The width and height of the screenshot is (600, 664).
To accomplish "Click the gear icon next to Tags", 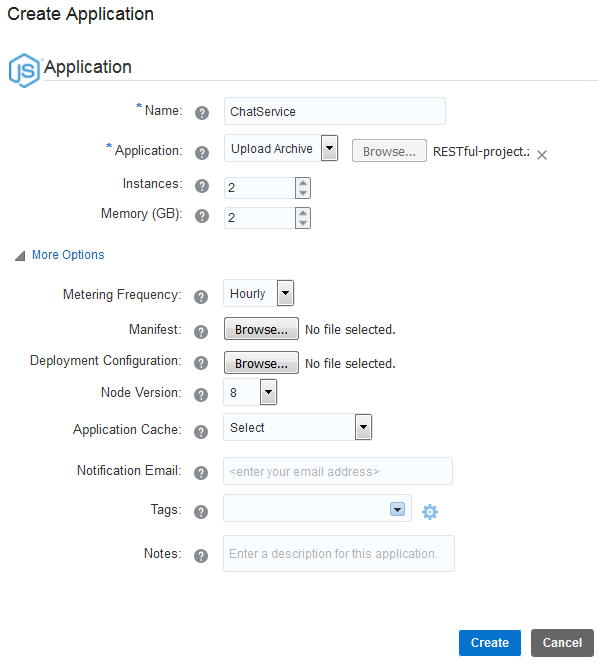I will coord(430,512).
